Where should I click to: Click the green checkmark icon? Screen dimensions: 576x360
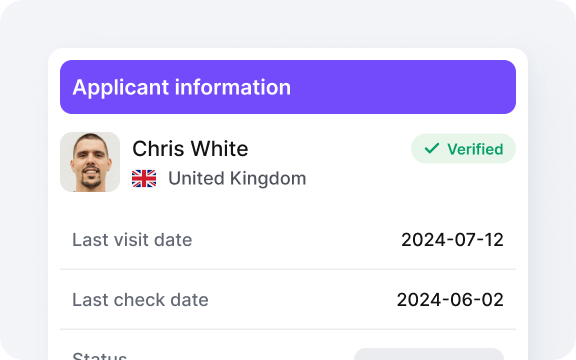tap(432, 148)
